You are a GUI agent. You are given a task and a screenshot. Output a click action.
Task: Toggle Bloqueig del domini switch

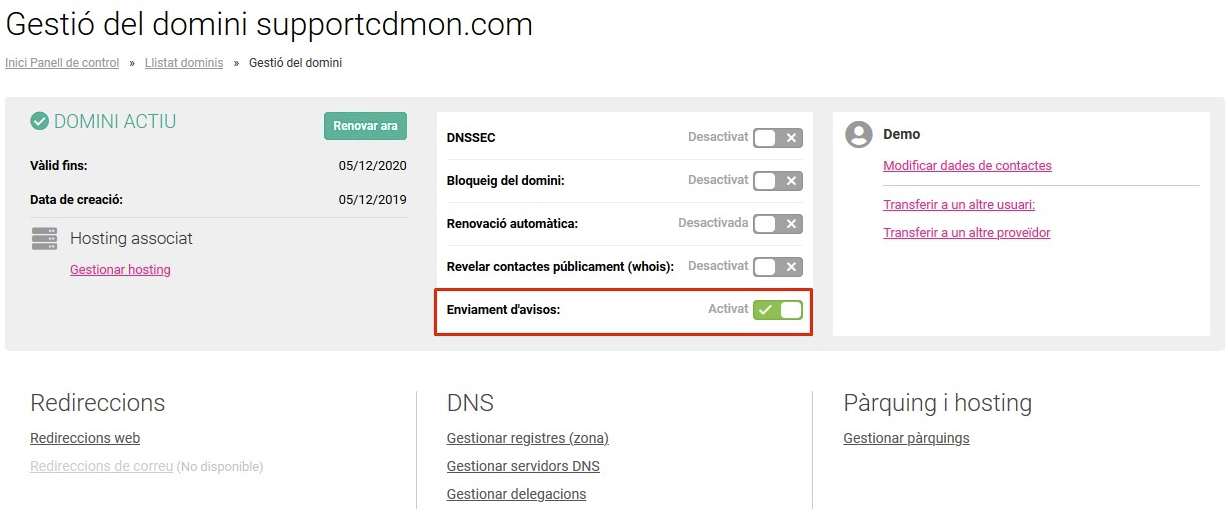(x=778, y=181)
